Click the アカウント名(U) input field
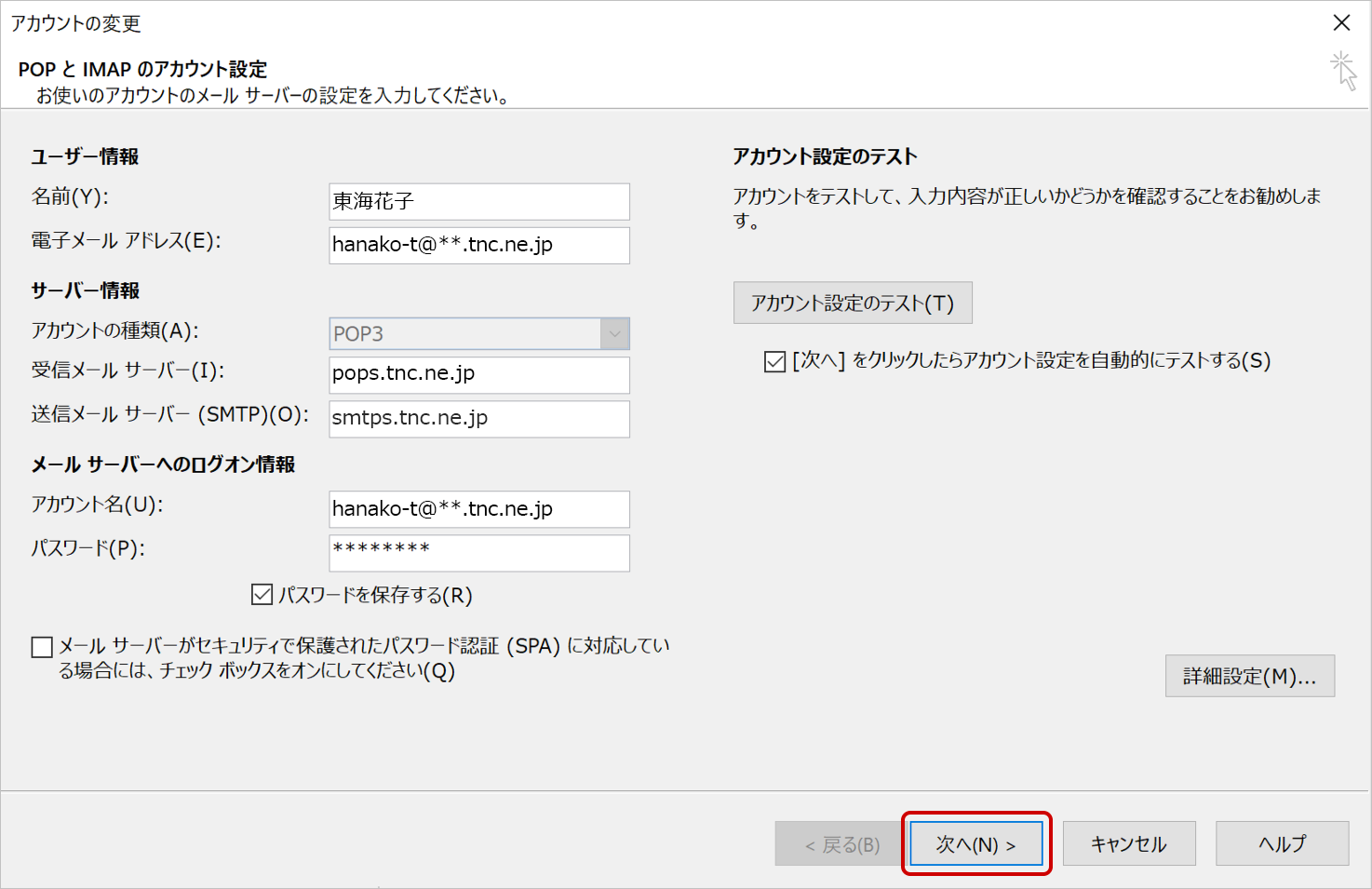Image resolution: width=1372 pixels, height=889 pixels. point(479,509)
